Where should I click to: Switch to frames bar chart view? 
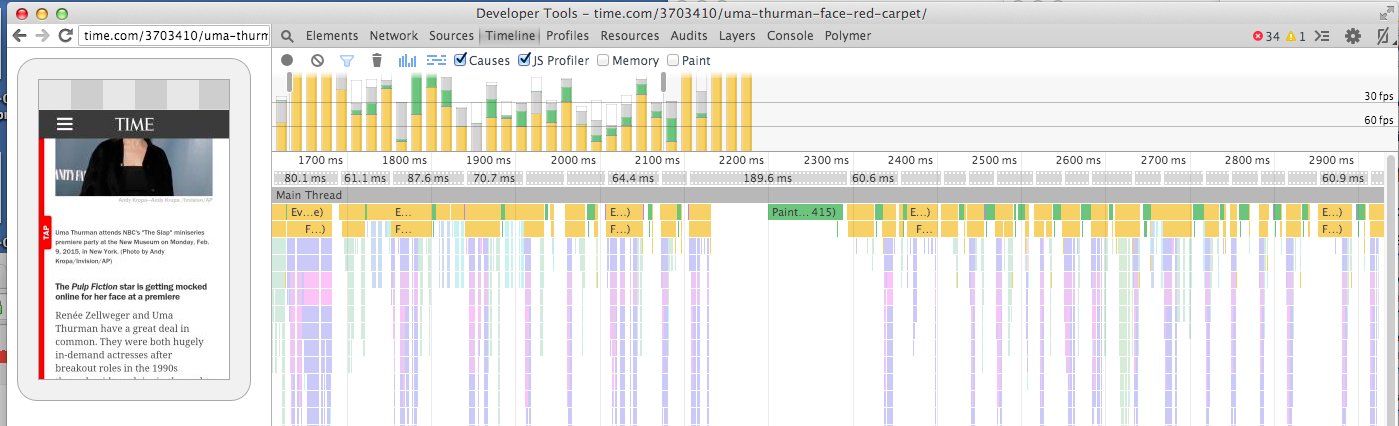point(408,61)
